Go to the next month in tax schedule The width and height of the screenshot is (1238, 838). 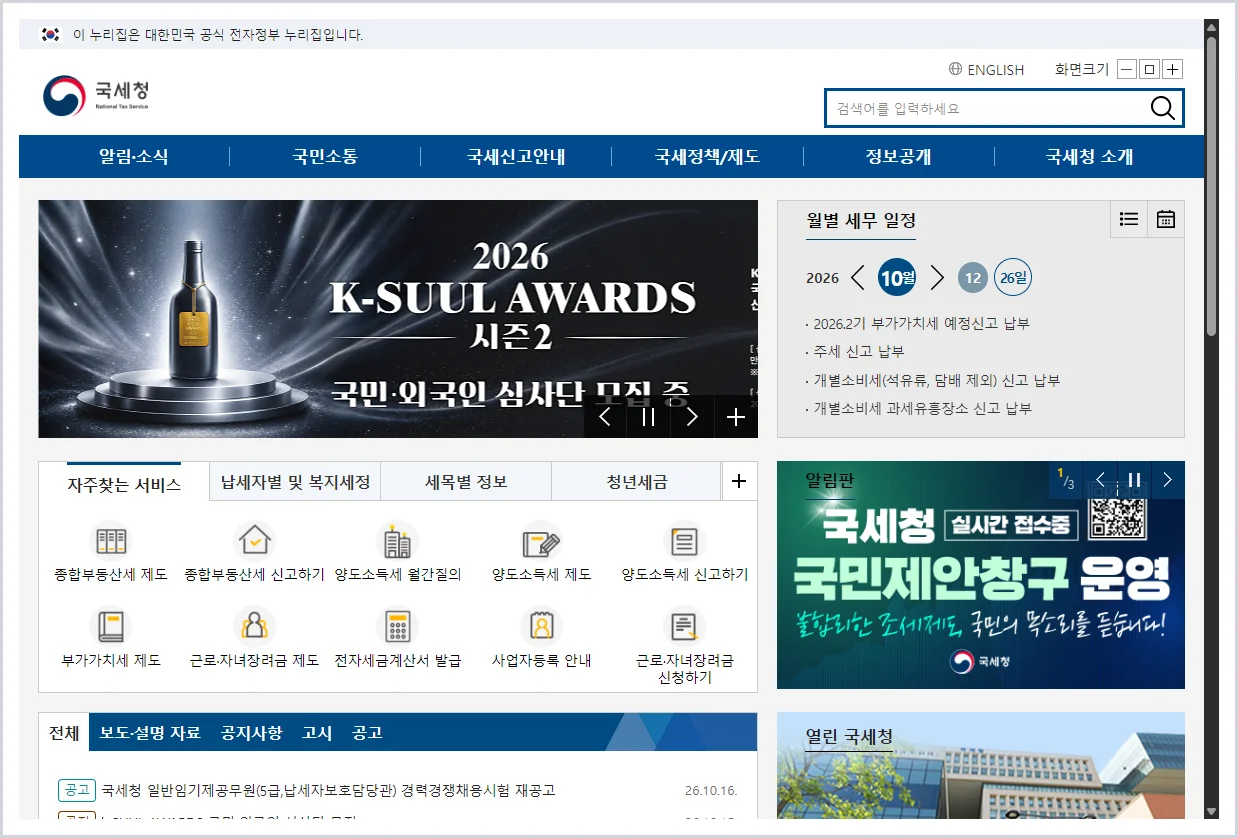(937, 278)
